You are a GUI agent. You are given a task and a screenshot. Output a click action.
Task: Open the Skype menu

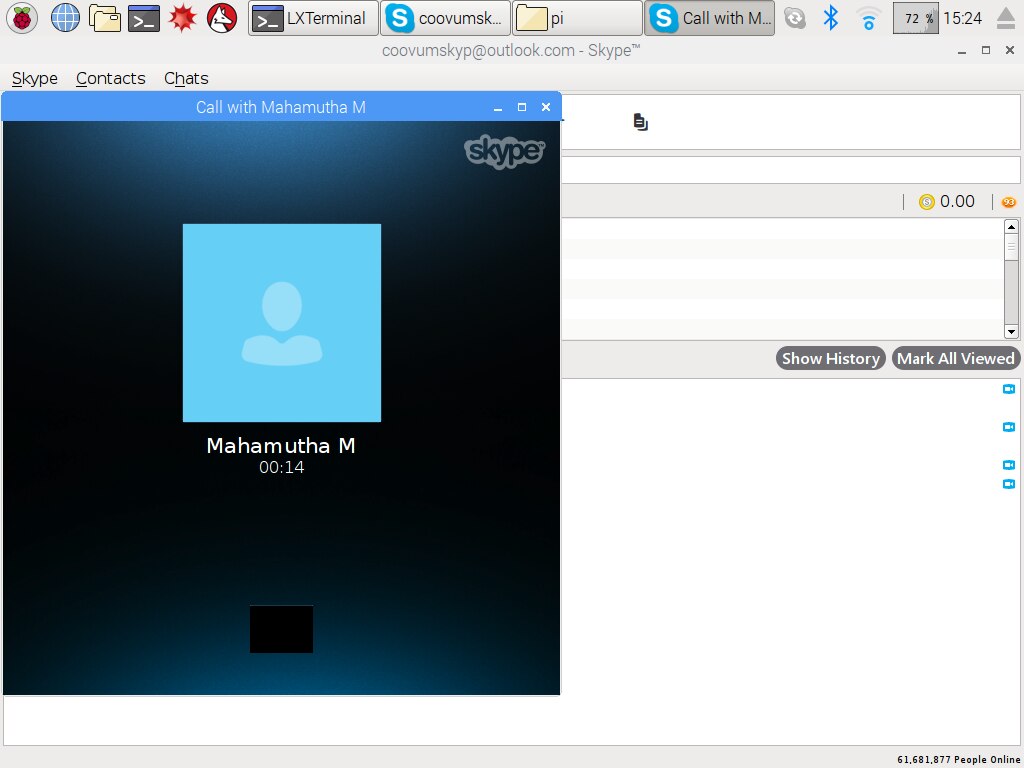(35, 78)
